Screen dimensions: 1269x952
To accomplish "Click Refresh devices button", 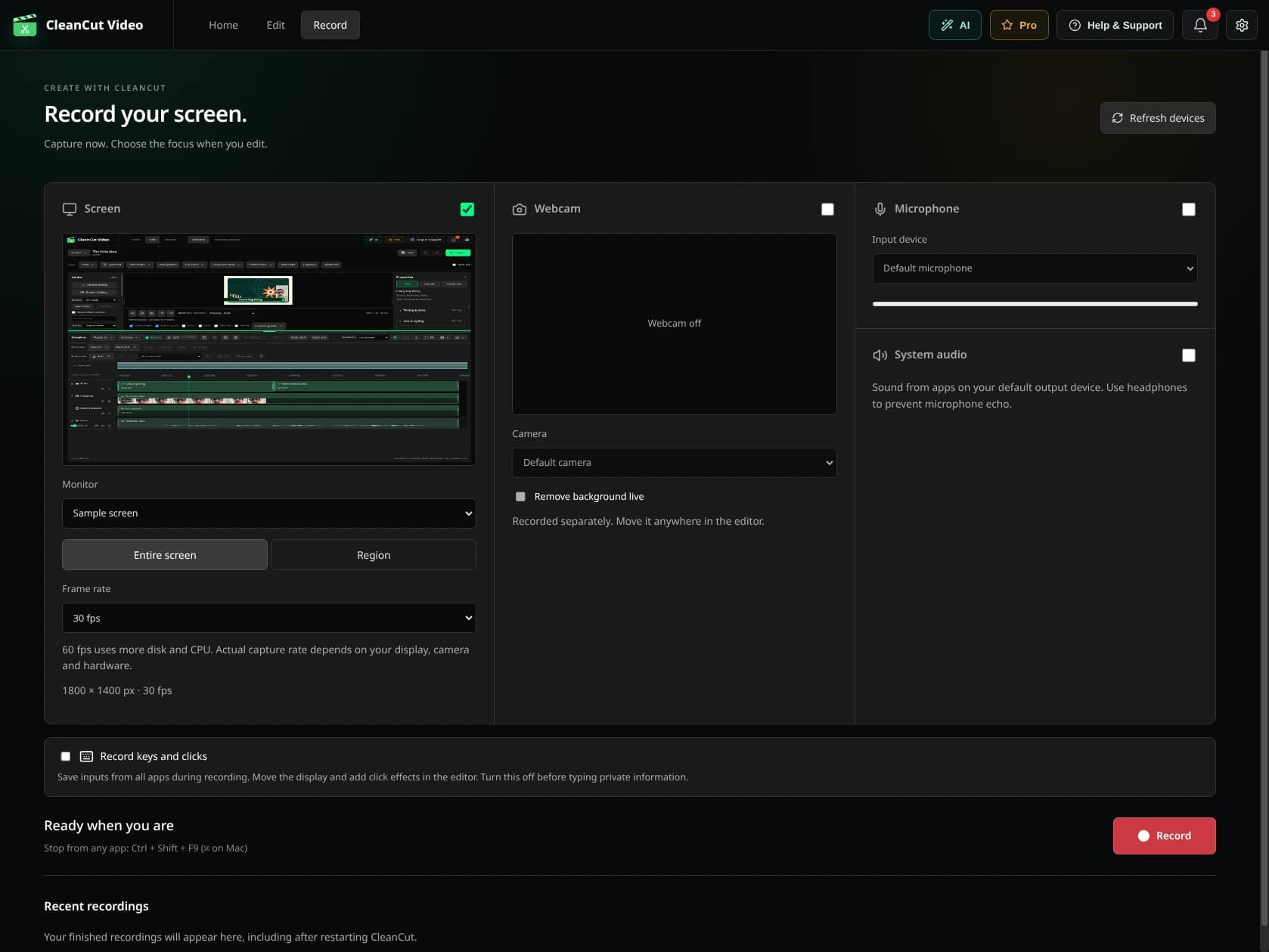I will [1157, 118].
